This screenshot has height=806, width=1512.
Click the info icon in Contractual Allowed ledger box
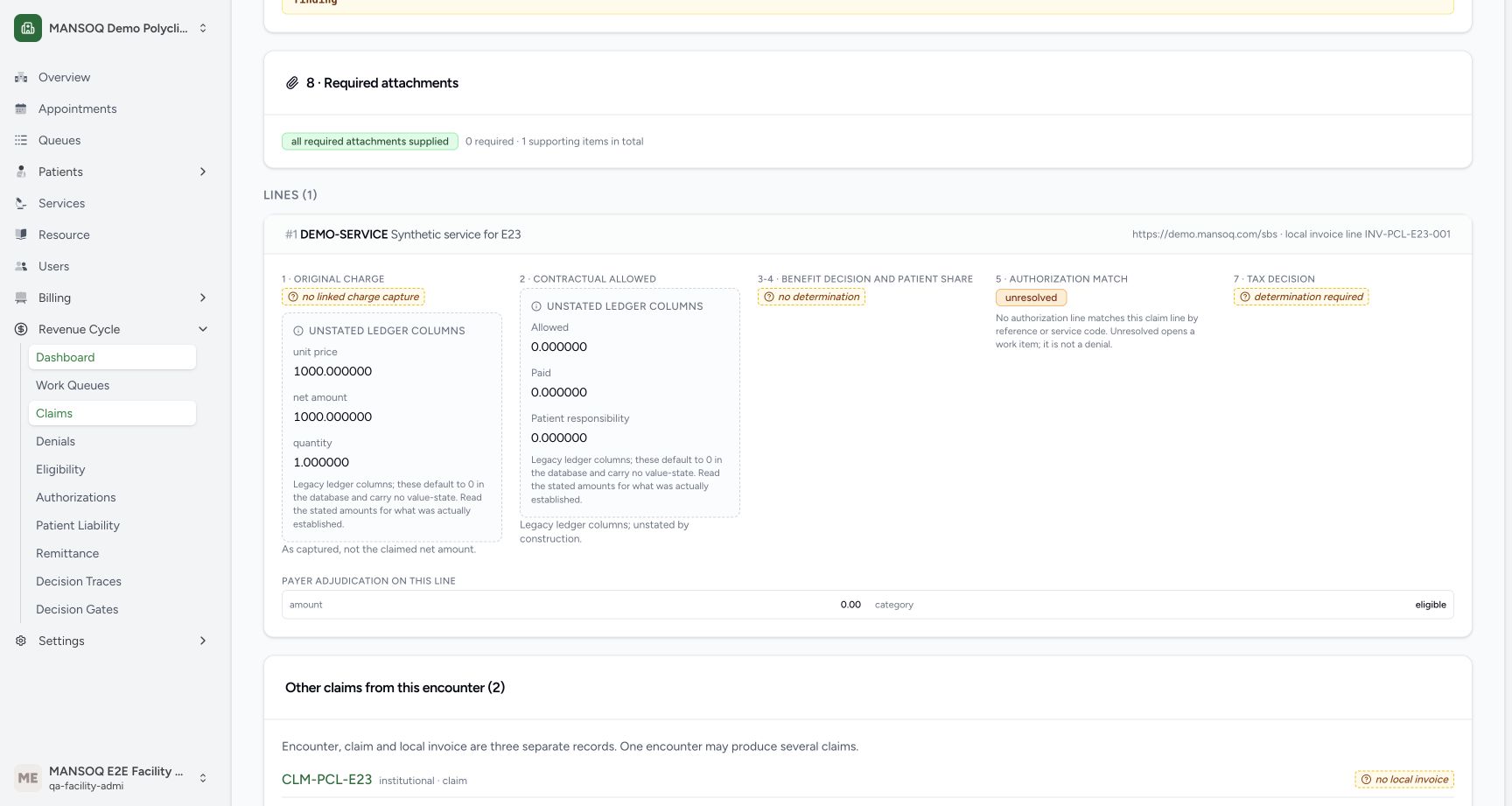[x=536, y=306]
